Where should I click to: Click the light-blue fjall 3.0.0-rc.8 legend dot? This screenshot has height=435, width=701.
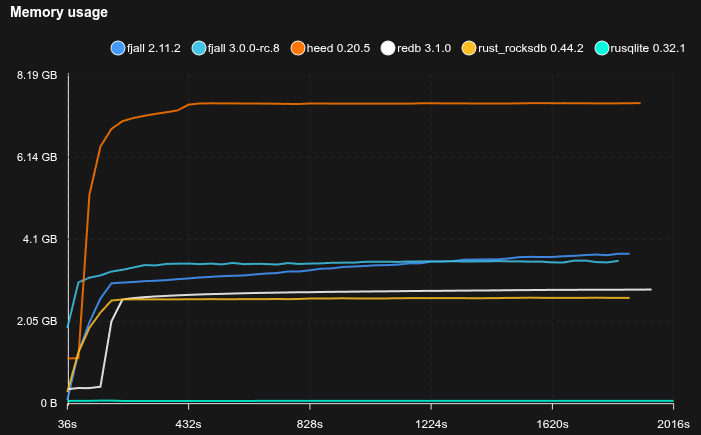(x=198, y=48)
